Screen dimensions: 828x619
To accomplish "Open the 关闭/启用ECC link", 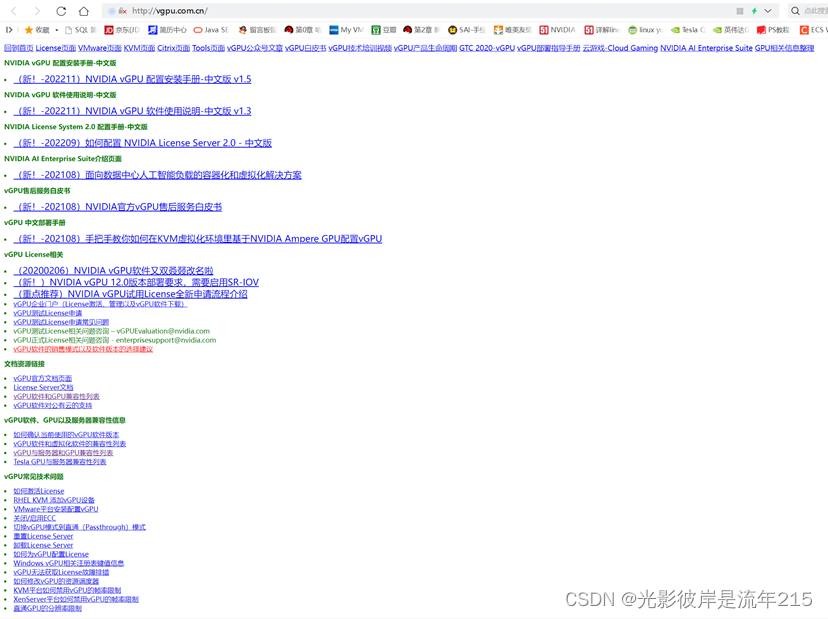I will coord(34,518).
